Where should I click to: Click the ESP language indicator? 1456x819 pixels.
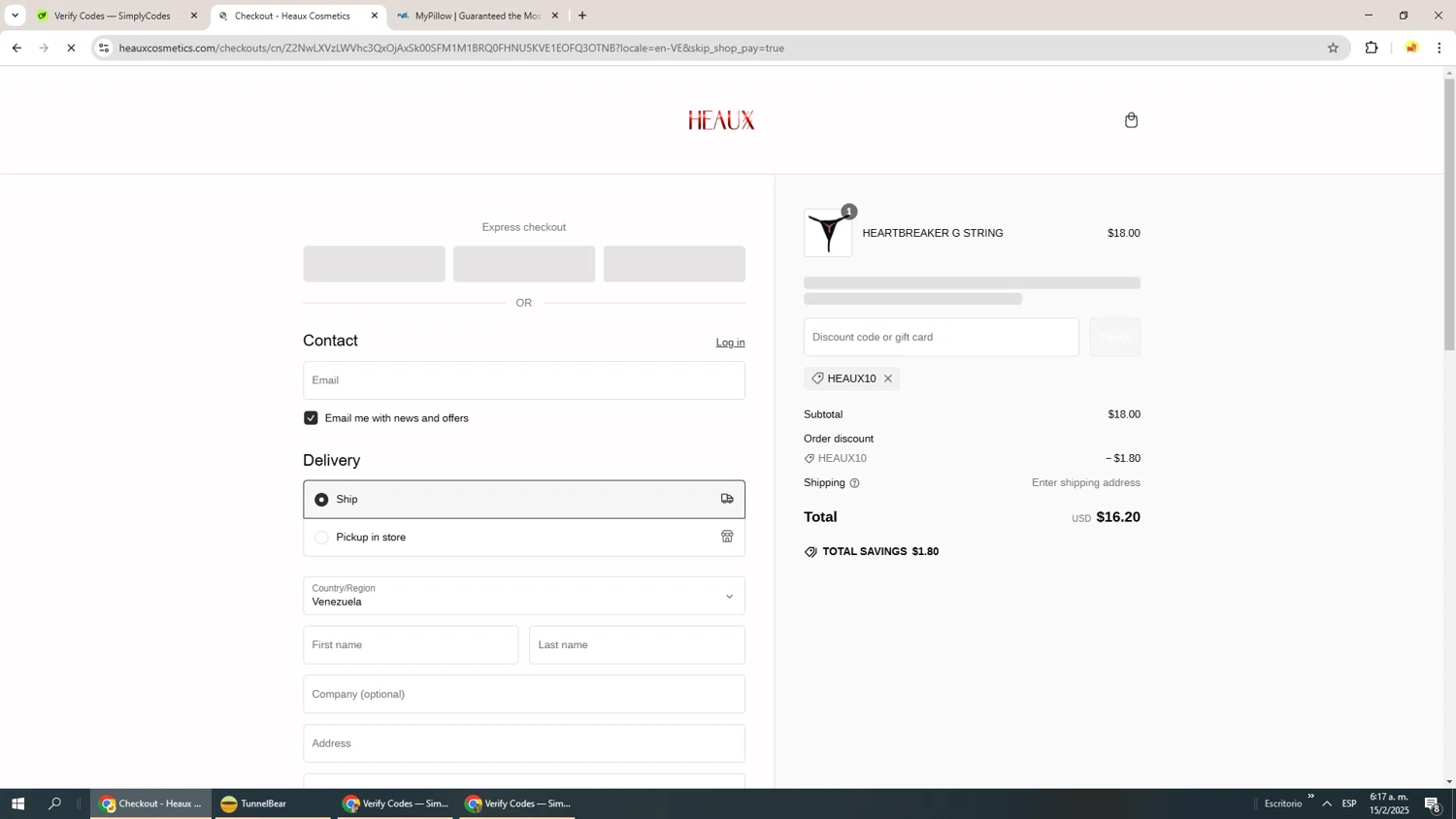point(1349,803)
